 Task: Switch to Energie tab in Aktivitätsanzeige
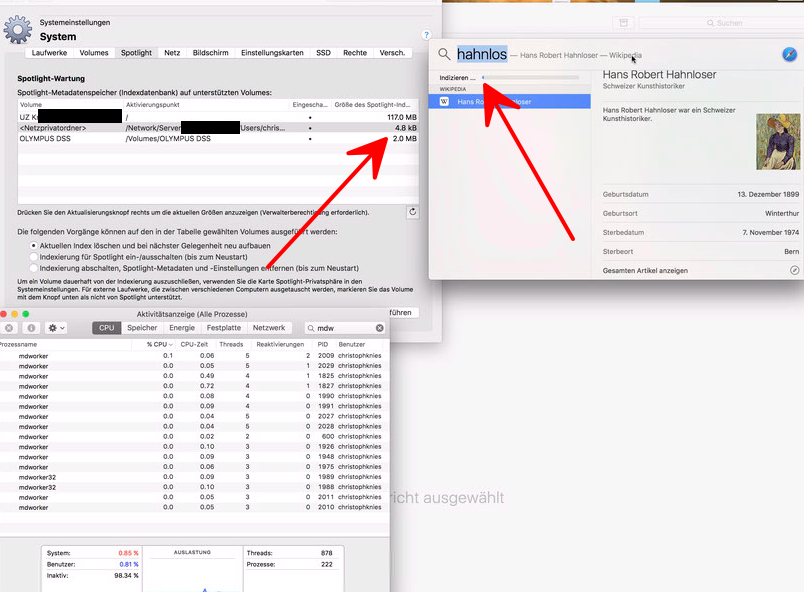point(182,328)
